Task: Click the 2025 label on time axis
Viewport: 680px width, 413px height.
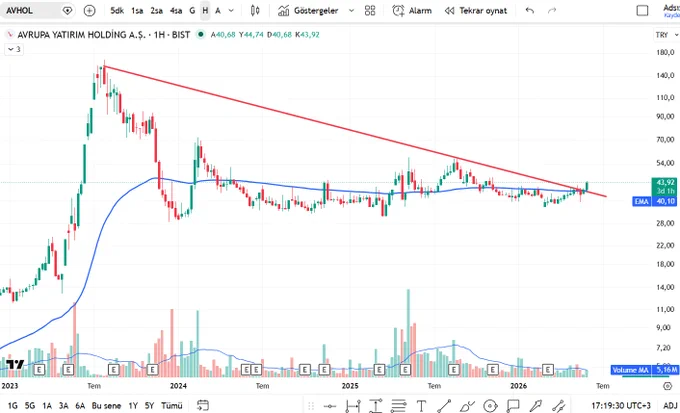Action: [350, 386]
